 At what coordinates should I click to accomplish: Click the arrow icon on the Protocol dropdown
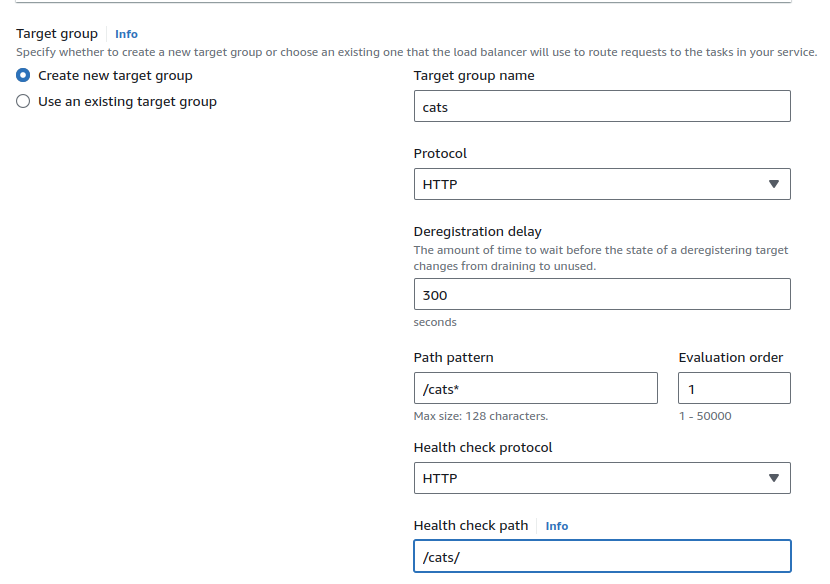coord(773,184)
